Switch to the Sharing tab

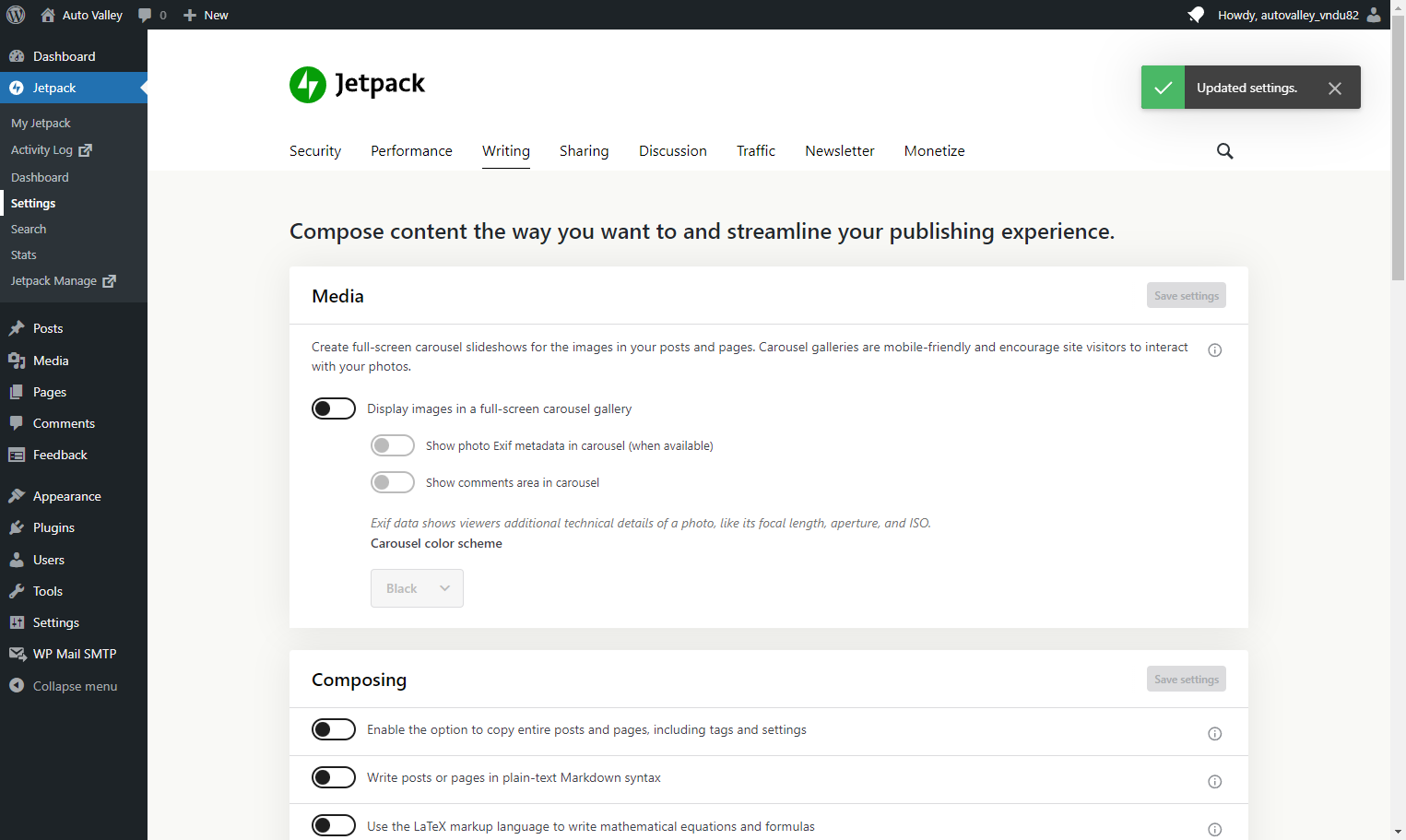tap(585, 151)
